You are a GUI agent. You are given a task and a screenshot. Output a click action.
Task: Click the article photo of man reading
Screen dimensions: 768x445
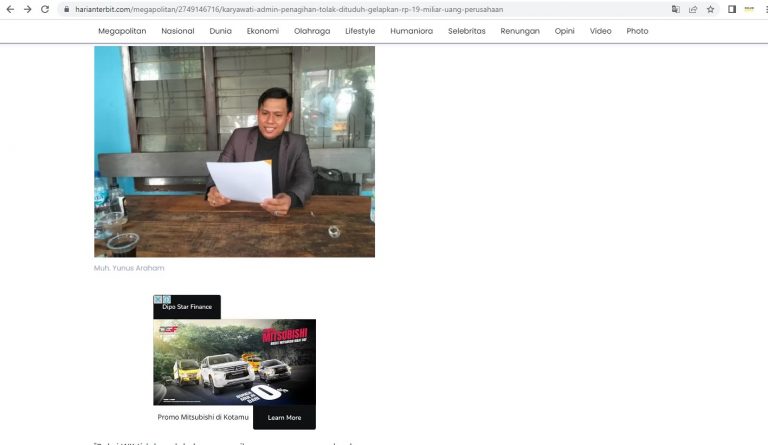[235, 152]
